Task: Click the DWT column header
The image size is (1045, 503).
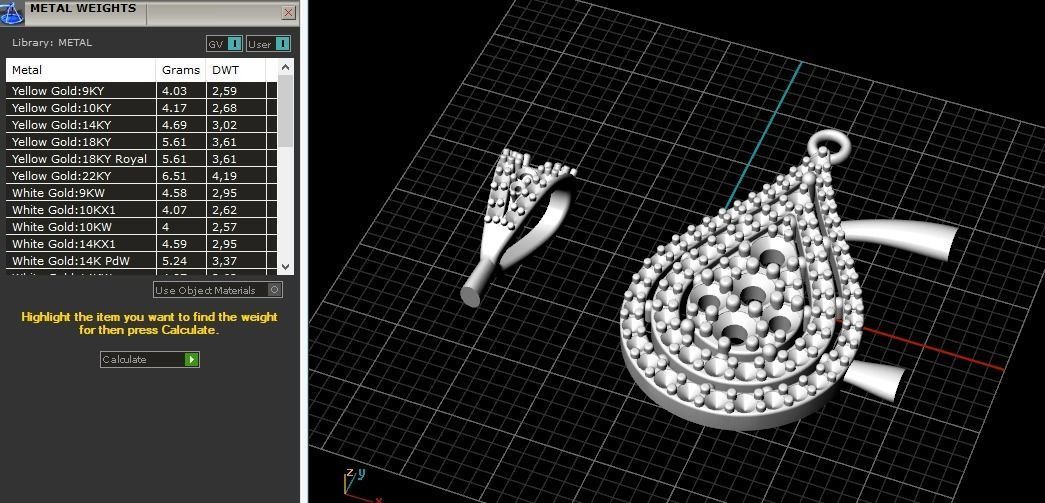Action: 237,70
